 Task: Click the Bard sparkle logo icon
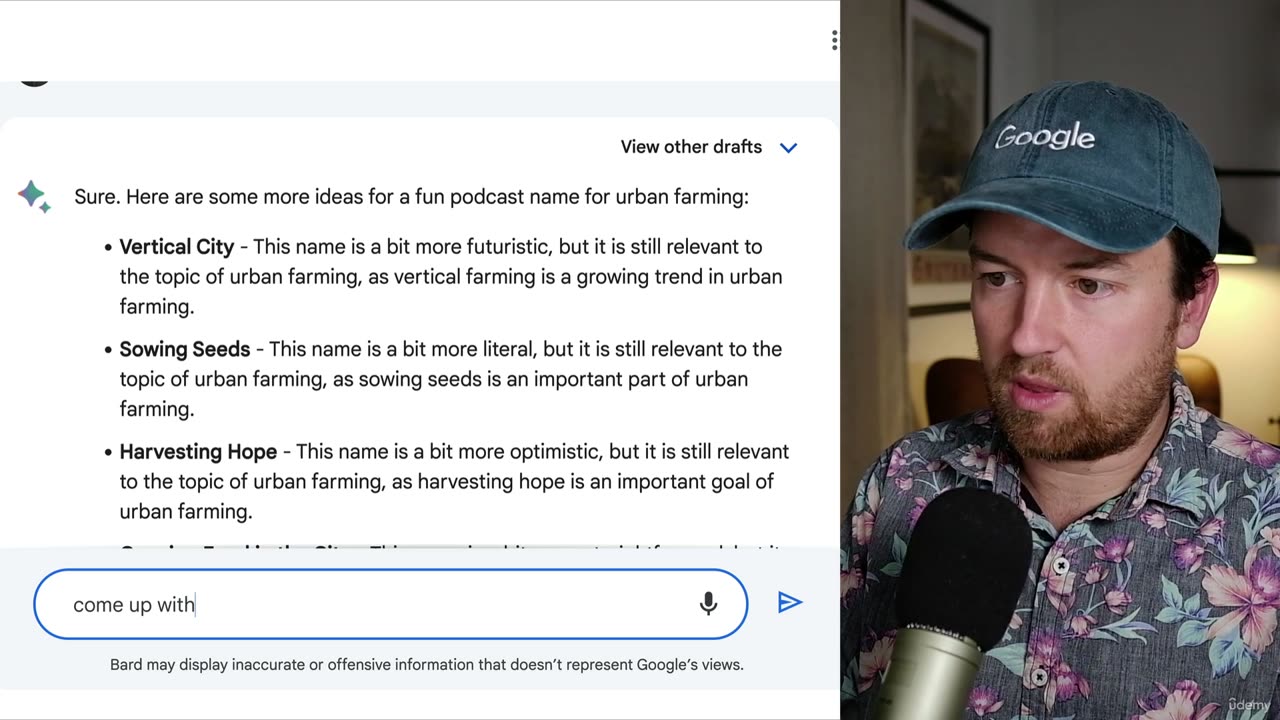[x=34, y=196]
